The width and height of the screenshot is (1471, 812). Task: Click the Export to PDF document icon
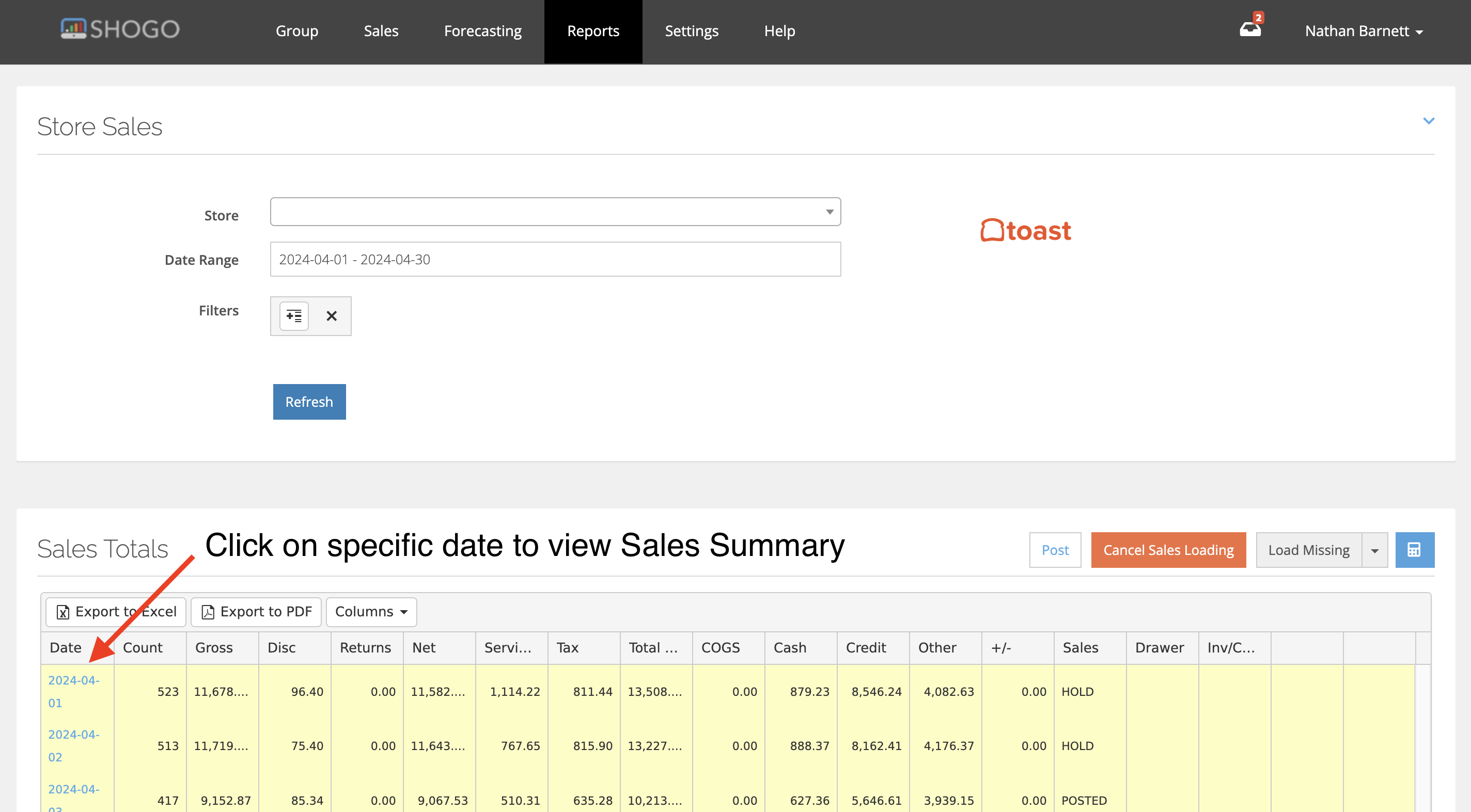tap(209, 611)
